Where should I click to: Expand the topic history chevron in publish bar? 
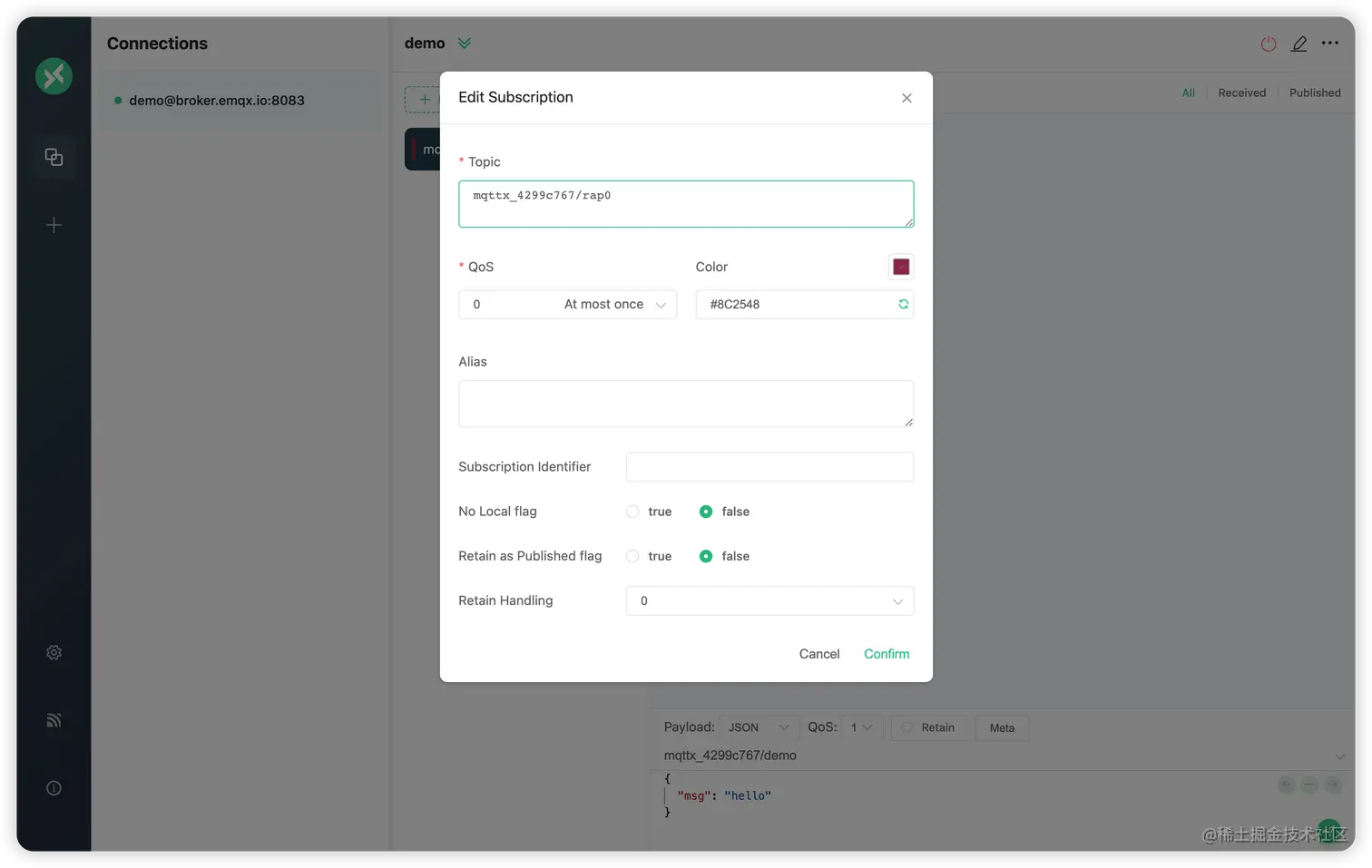coord(1340,756)
